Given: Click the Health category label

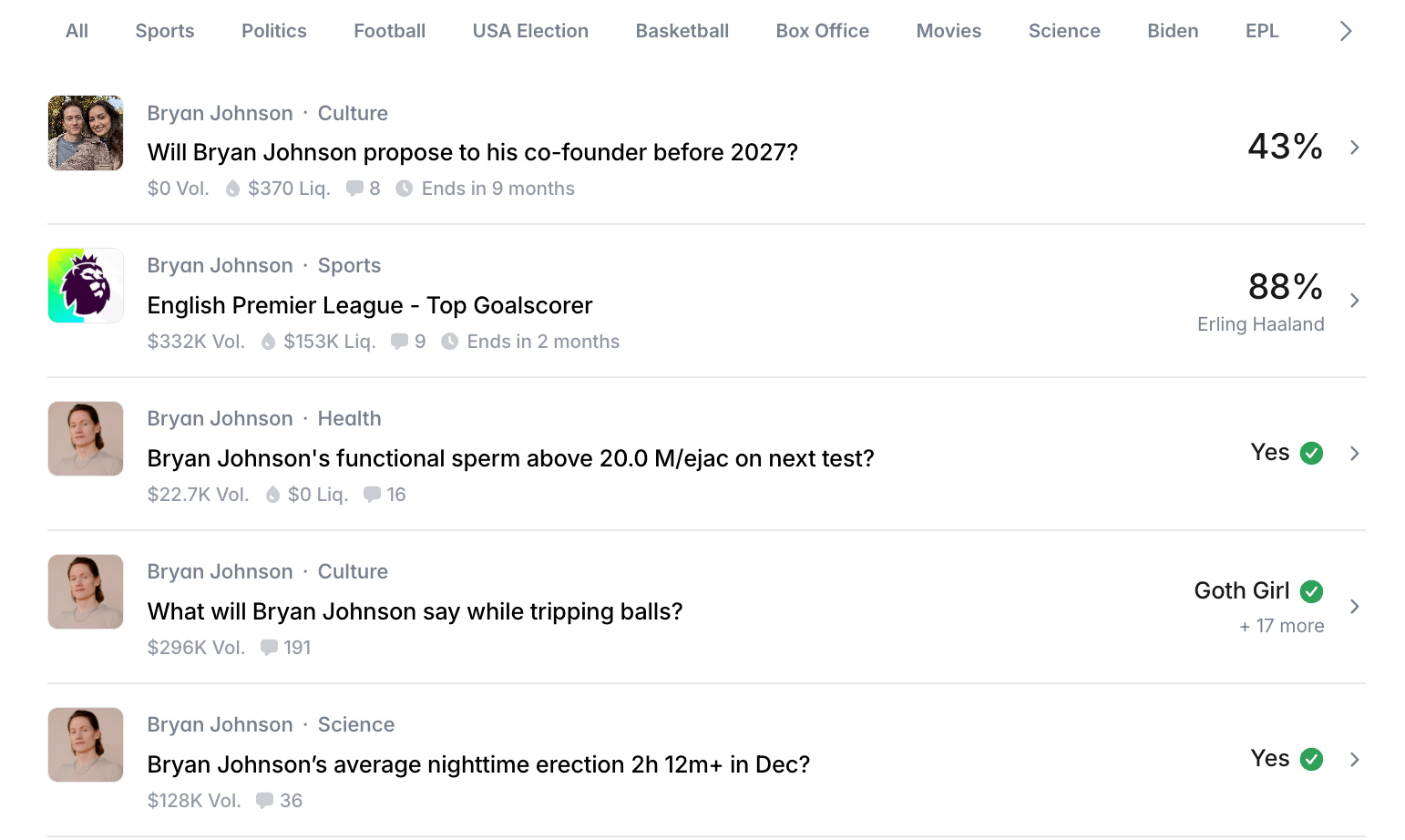Looking at the screenshot, I should [x=349, y=419].
